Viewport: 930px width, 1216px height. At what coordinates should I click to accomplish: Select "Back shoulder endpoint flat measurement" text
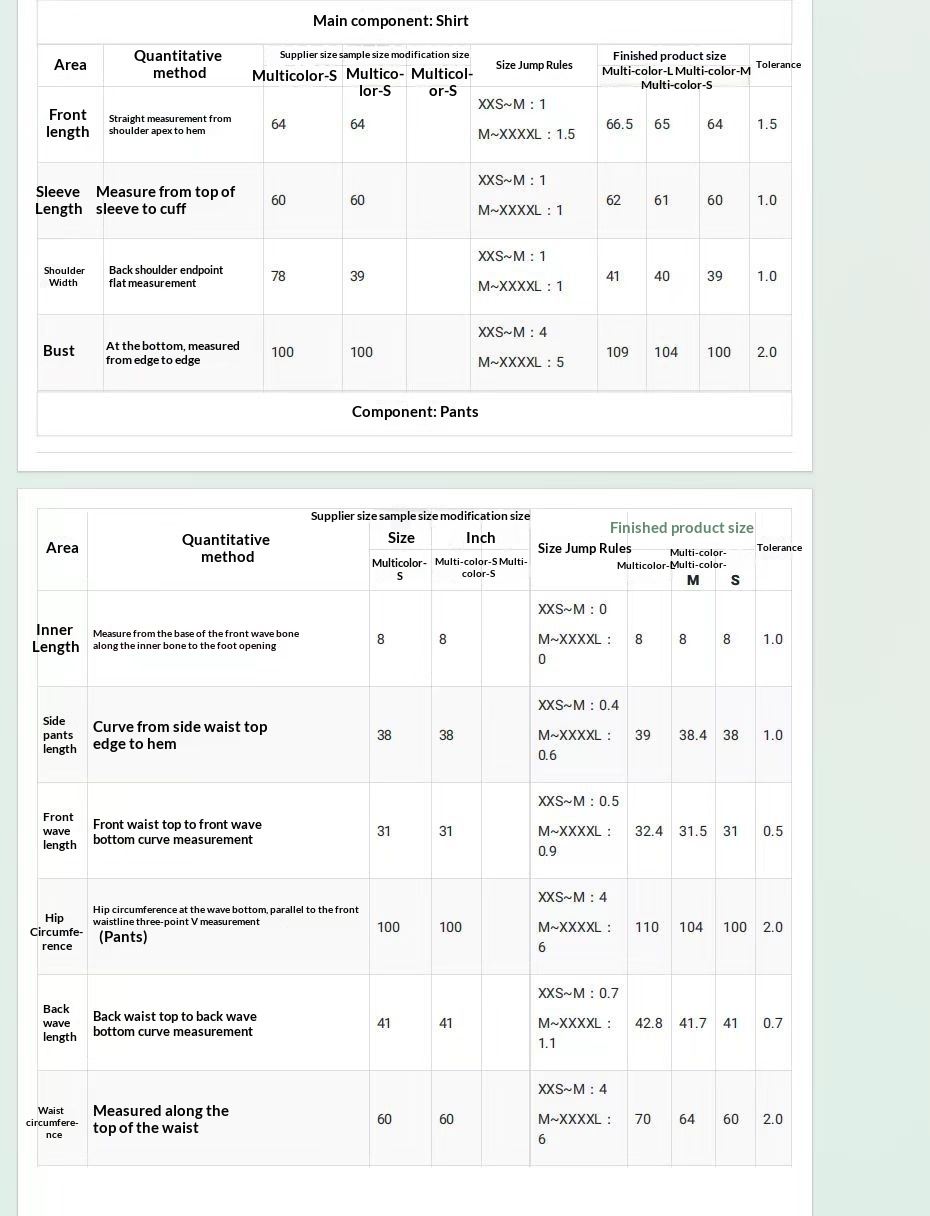(165, 276)
